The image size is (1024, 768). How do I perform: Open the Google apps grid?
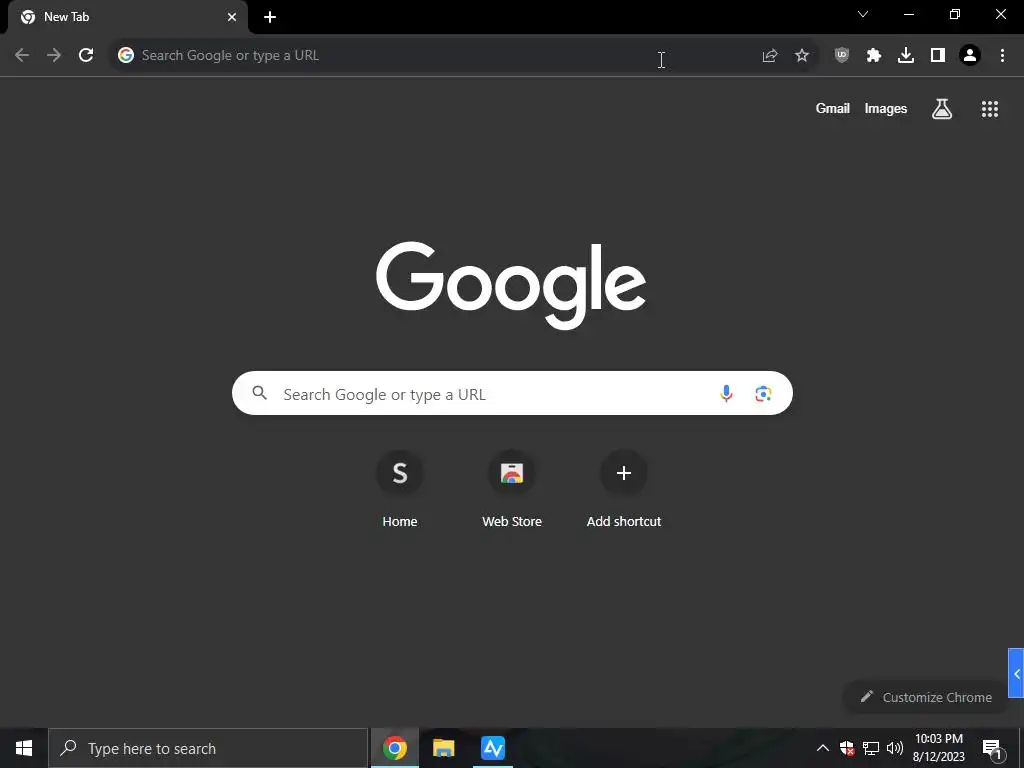click(990, 109)
